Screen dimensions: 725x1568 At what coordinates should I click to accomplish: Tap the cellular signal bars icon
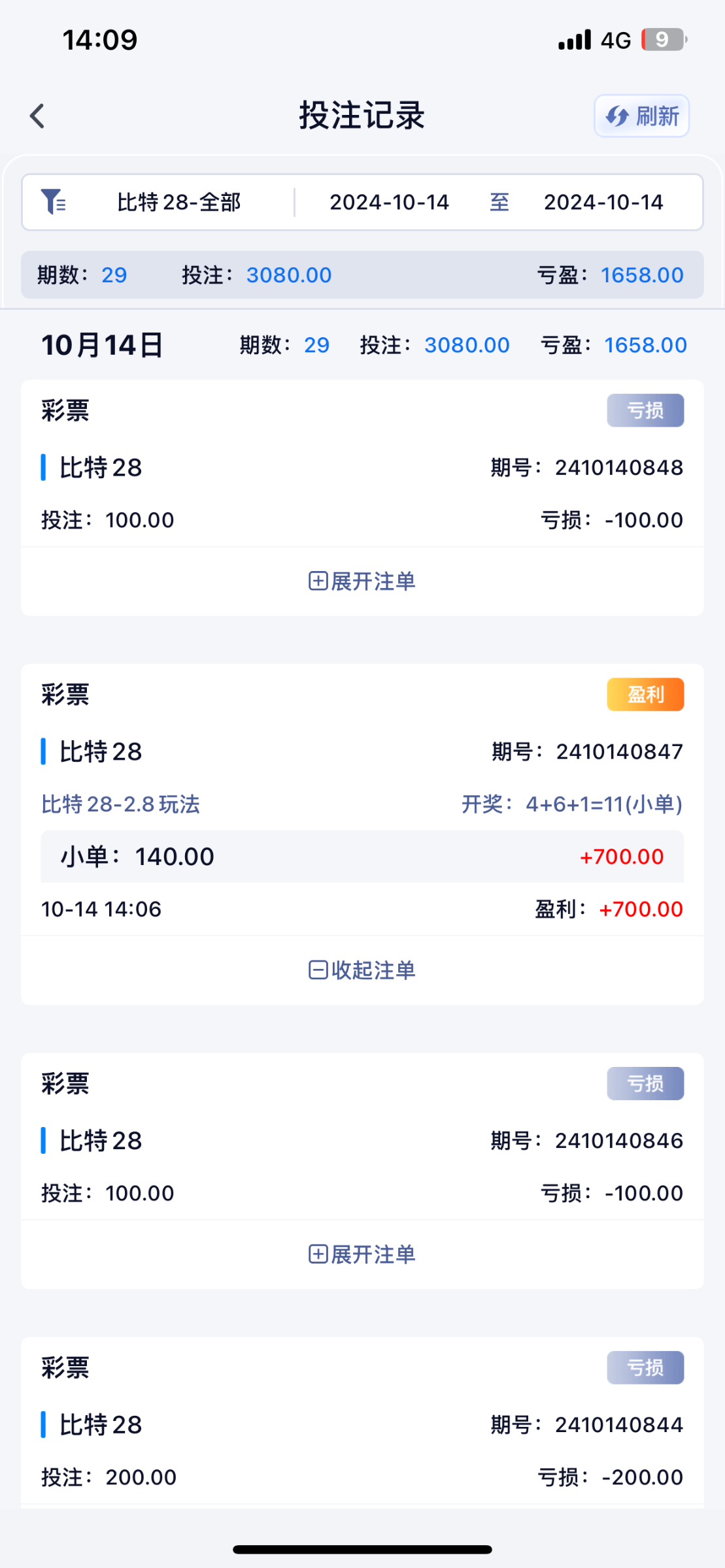pos(575,40)
